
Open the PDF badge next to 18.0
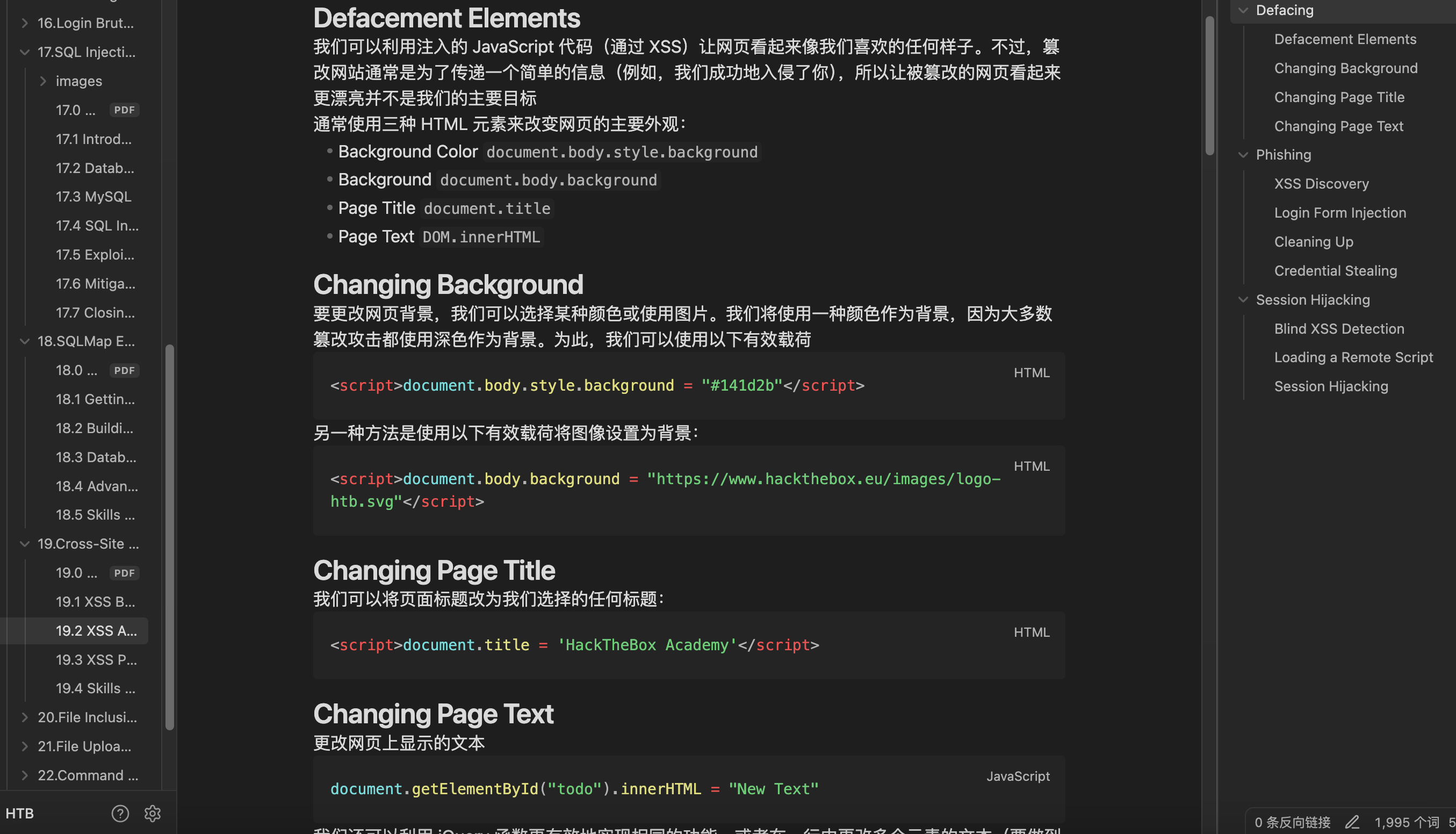124,370
